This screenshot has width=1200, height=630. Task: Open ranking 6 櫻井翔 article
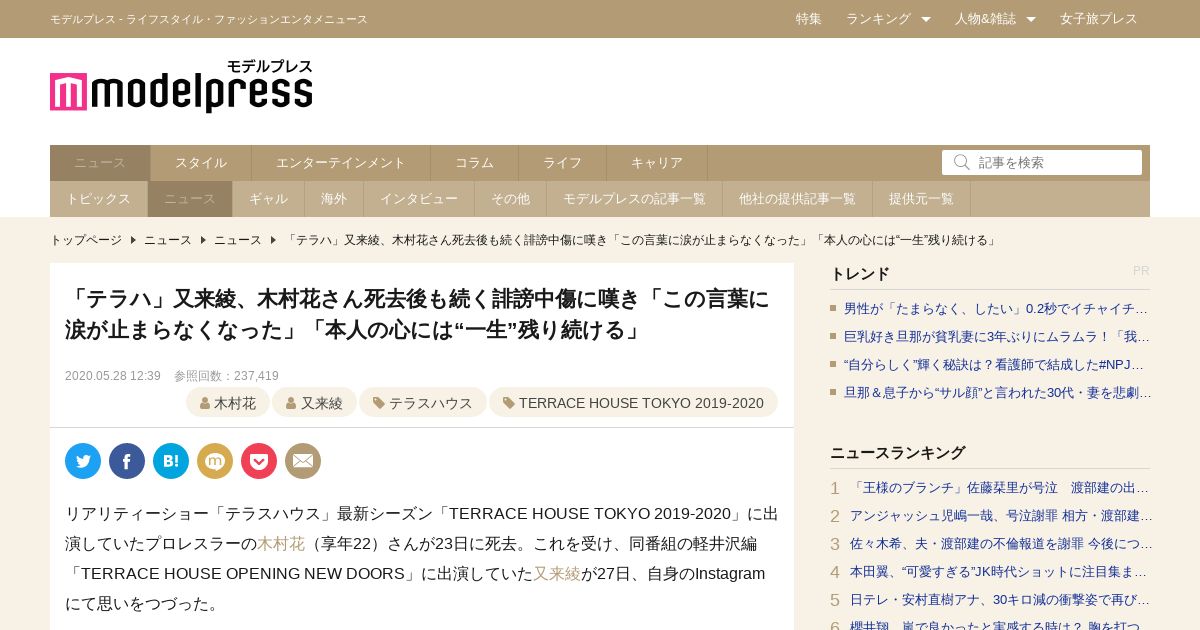[x=1000, y=624]
